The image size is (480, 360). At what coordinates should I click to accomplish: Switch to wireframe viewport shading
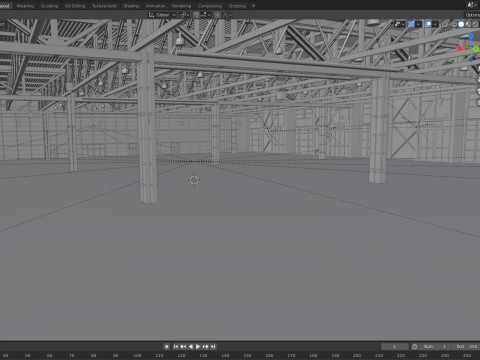(x=454, y=24)
